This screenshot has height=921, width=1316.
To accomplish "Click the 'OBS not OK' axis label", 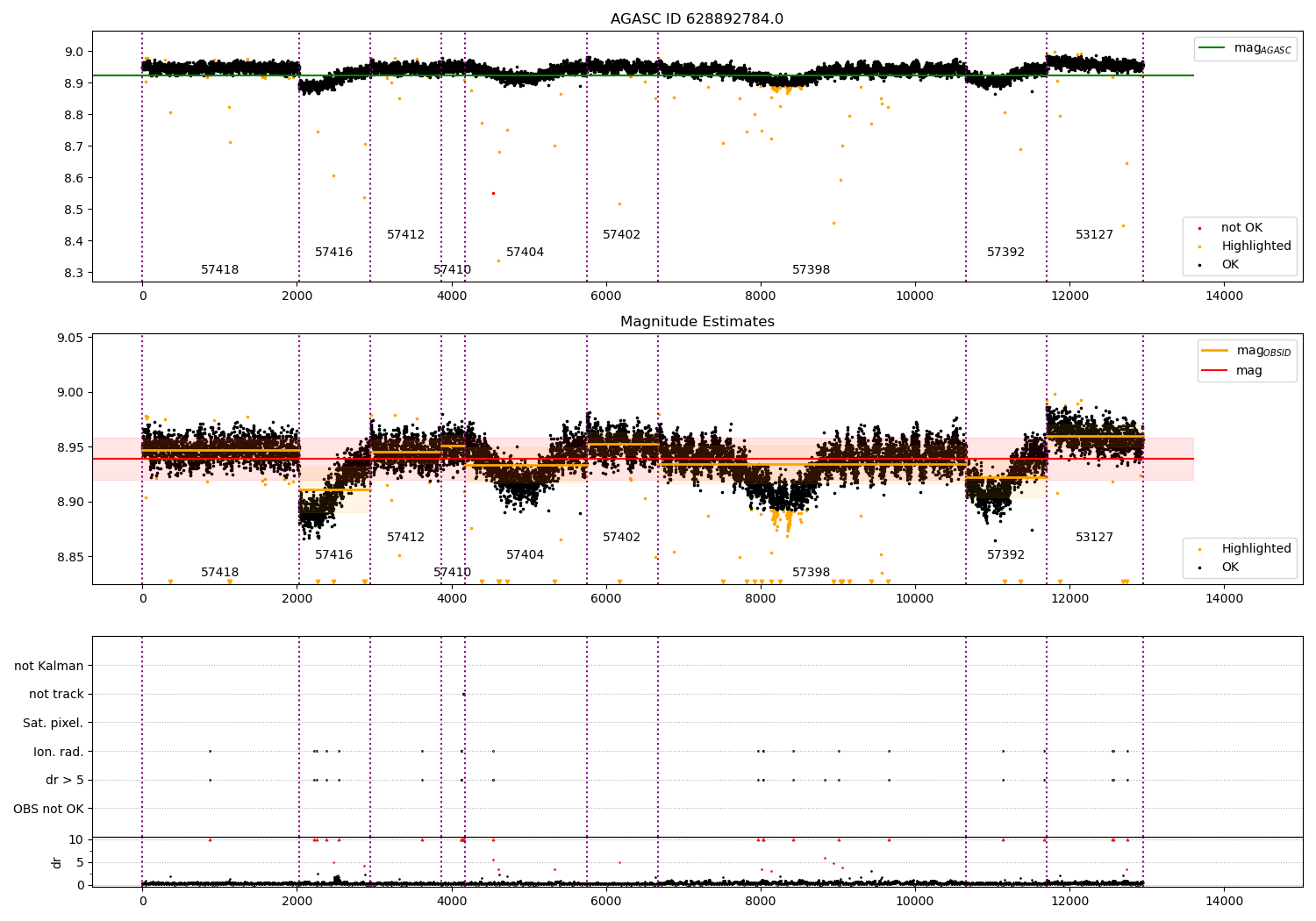I will point(48,809).
